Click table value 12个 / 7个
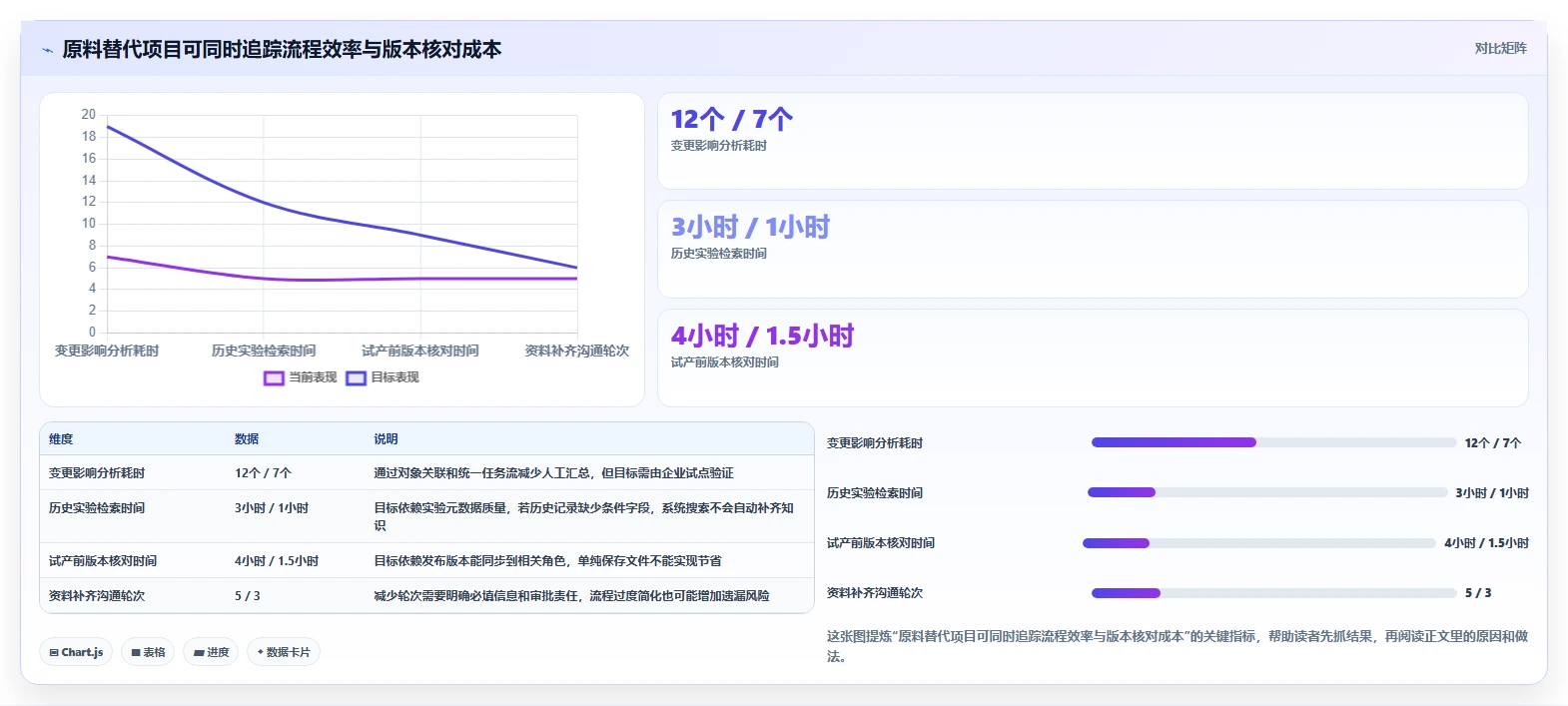 pos(264,473)
